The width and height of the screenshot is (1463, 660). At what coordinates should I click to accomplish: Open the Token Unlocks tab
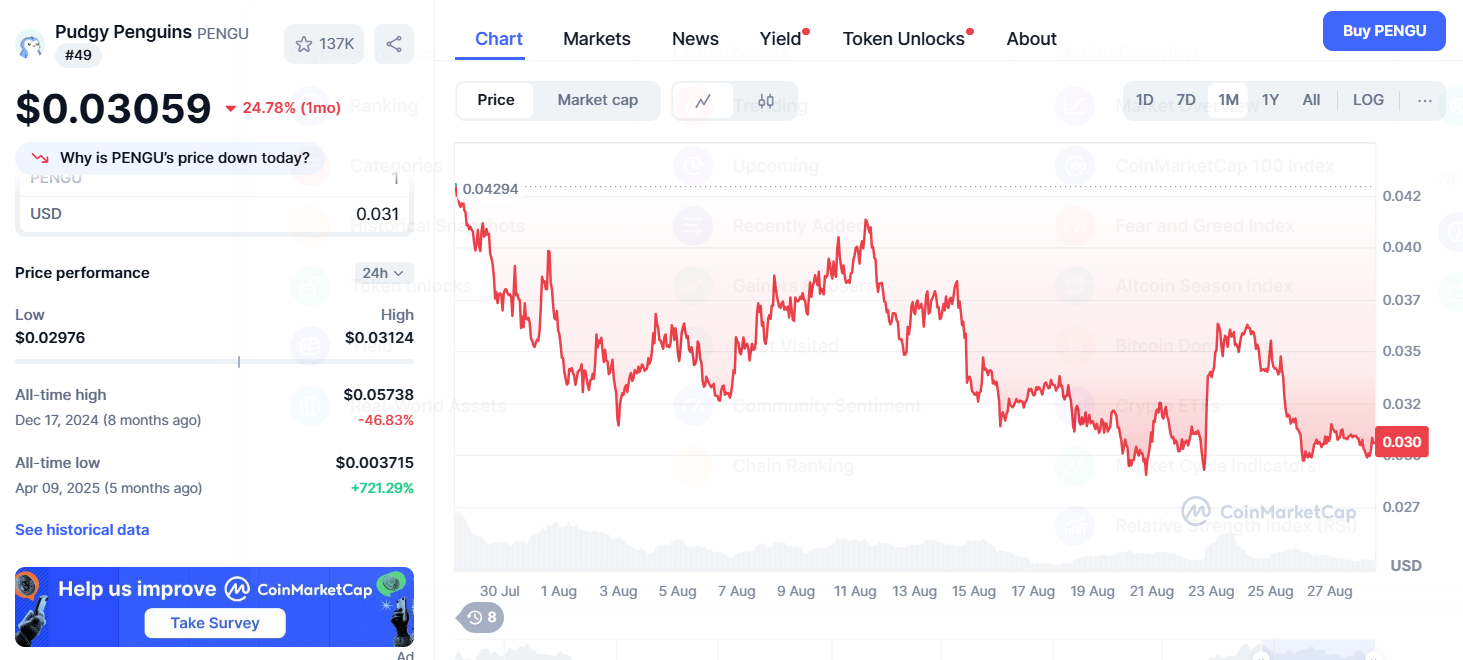903,39
